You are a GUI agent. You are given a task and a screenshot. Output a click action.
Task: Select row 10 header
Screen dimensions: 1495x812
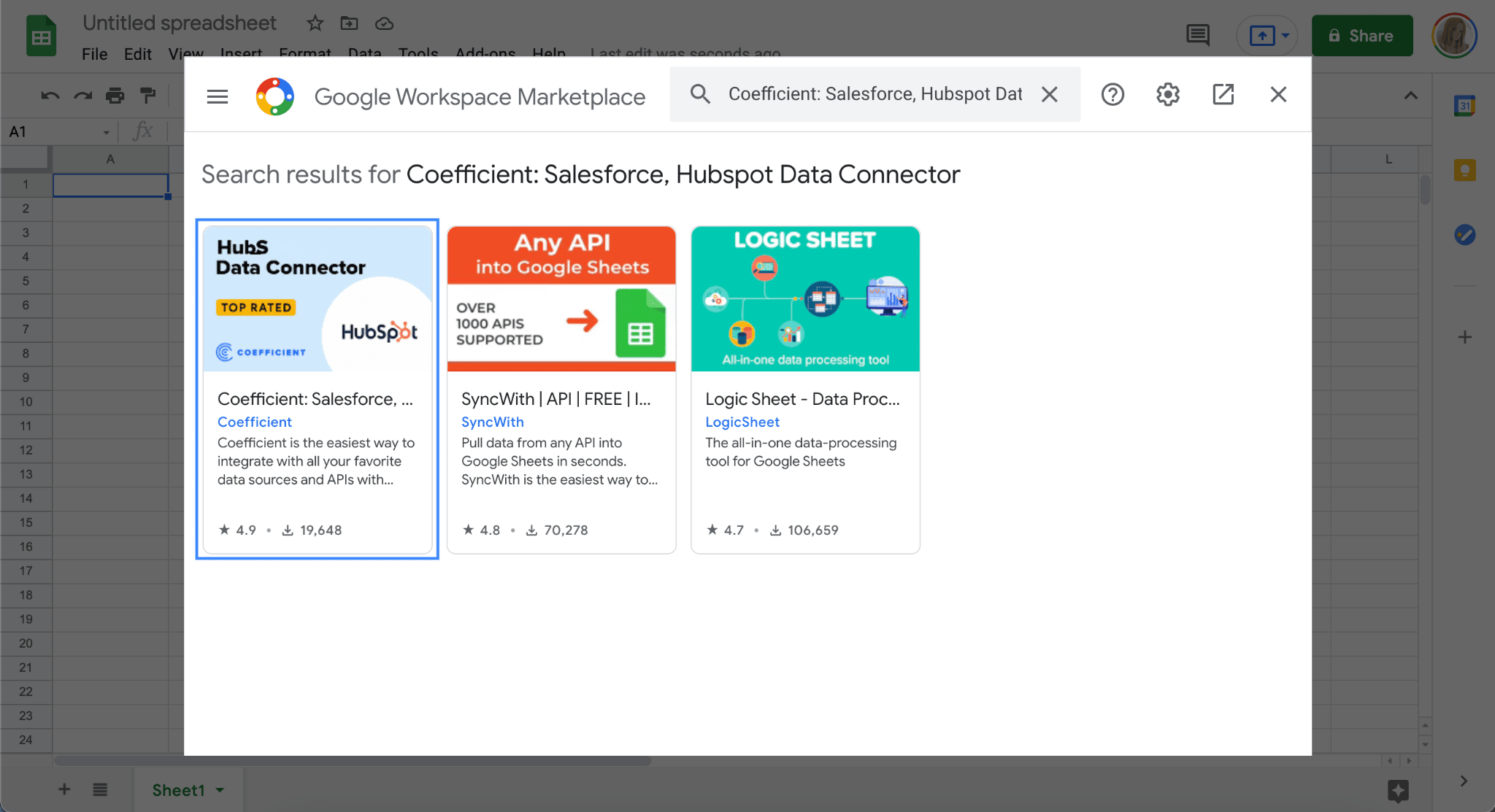(26, 402)
